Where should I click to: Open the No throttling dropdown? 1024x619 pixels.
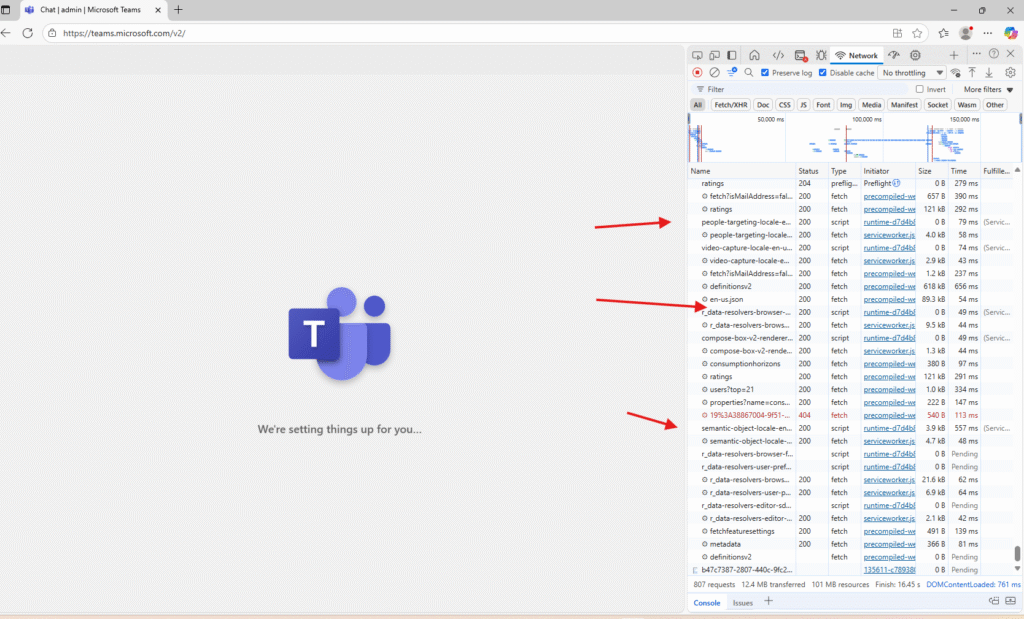pyautogui.click(x=912, y=73)
